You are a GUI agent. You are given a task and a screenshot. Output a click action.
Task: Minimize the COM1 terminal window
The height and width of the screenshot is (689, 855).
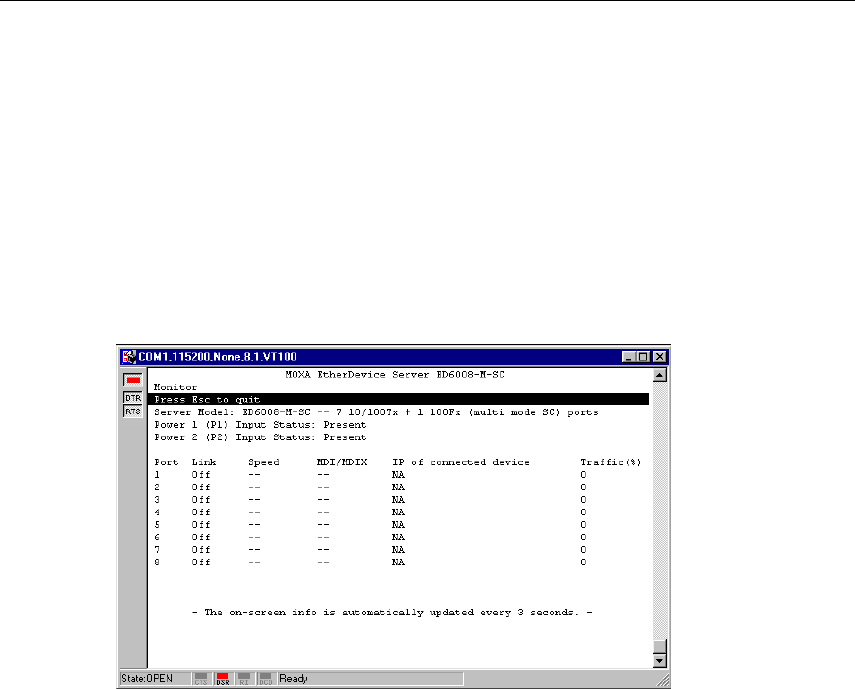click(629, 357)
